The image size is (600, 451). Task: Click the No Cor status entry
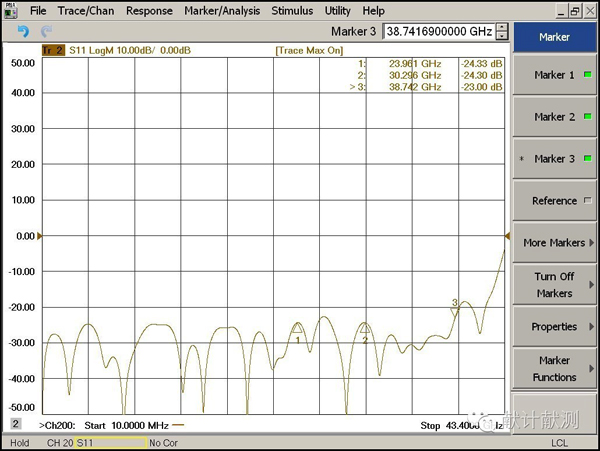click(163, 443)
